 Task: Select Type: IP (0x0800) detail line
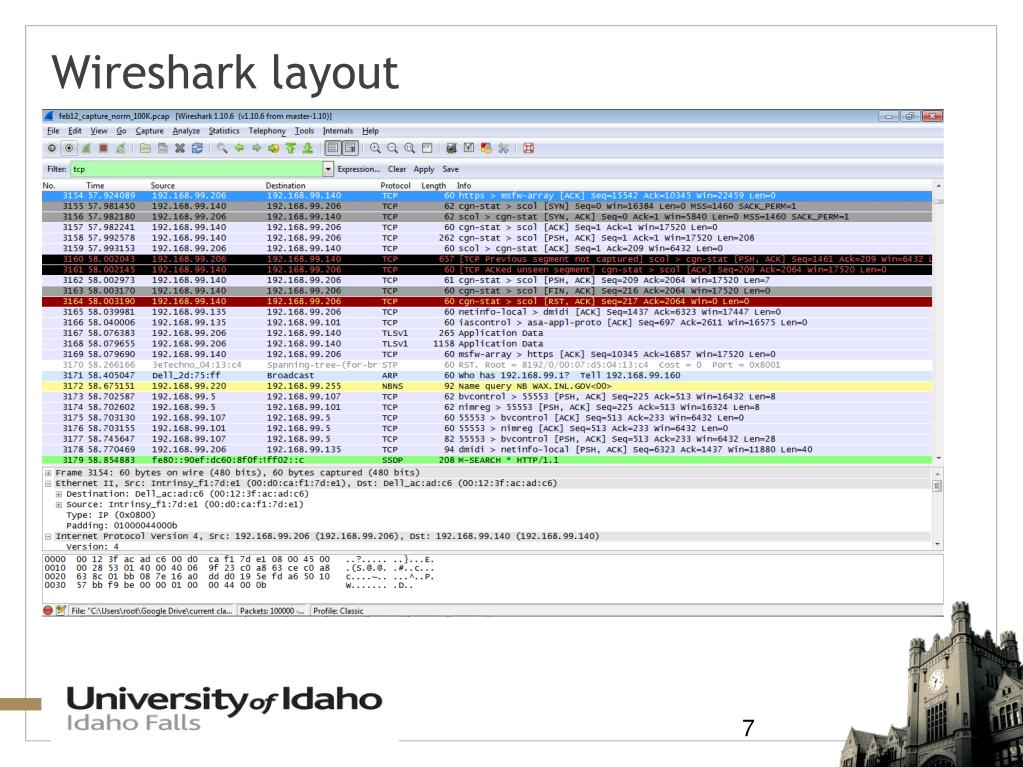pos(111,515)
